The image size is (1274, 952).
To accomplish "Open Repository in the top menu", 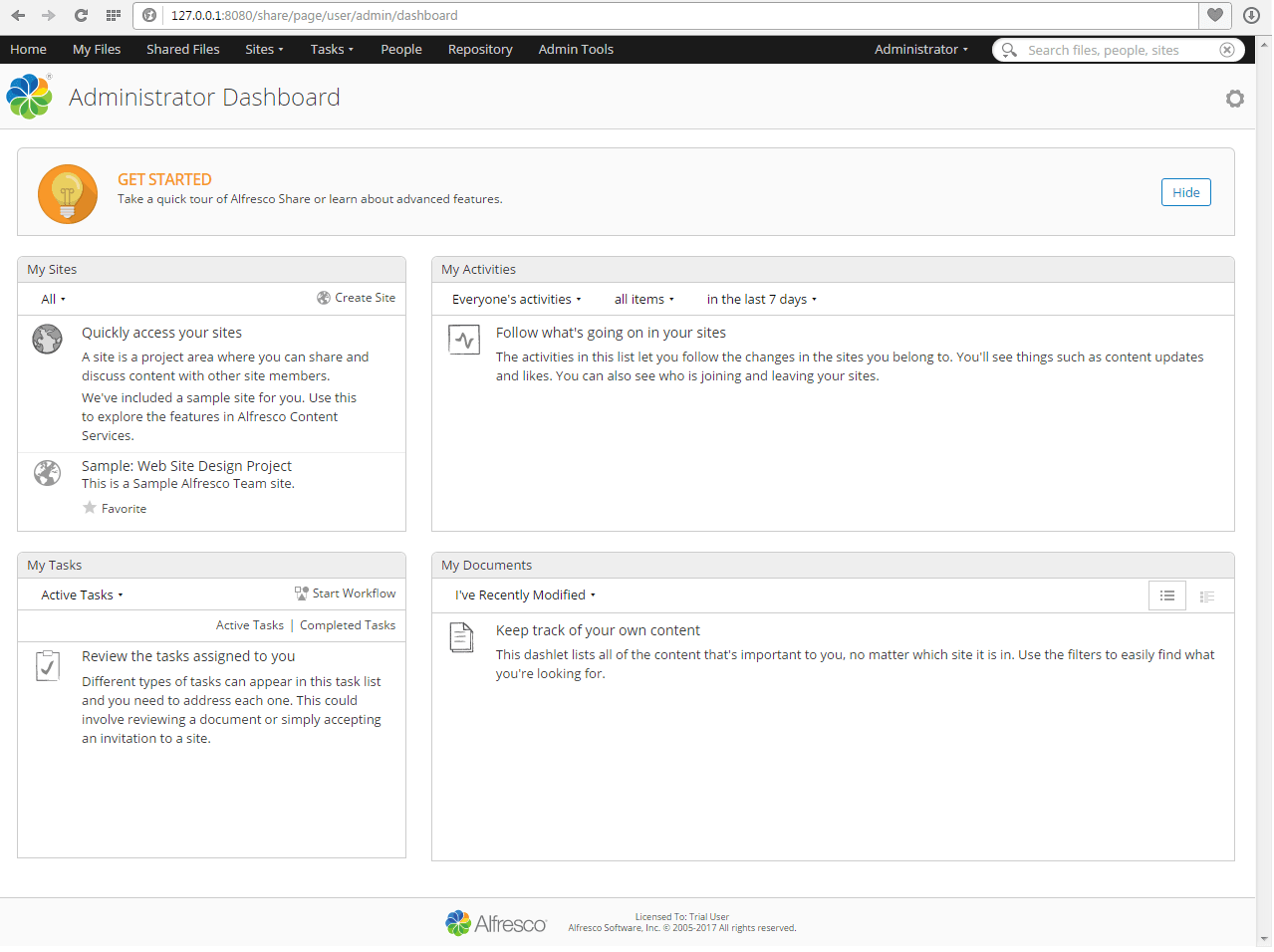I will click(x=480, y=49).
